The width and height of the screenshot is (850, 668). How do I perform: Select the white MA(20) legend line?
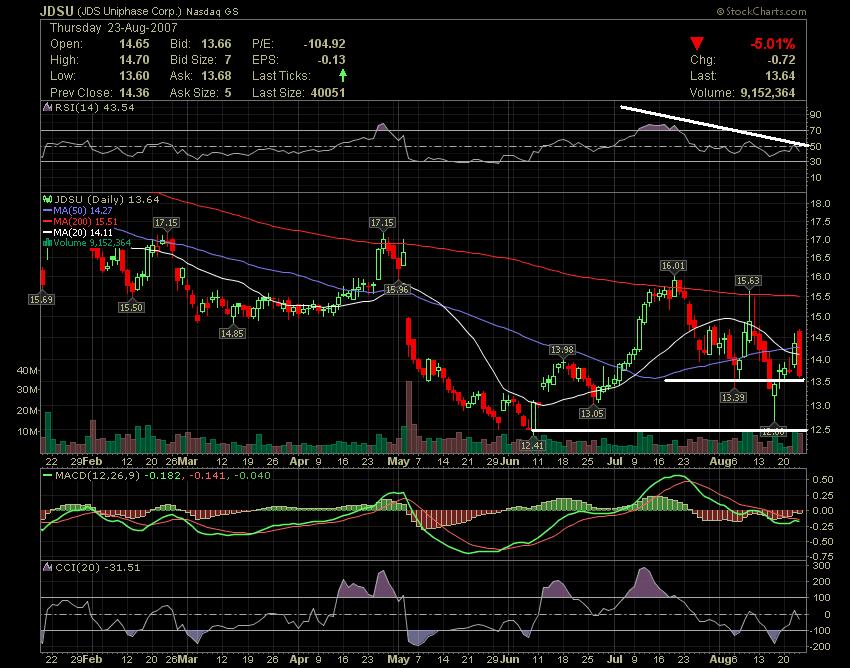(x=48, y=233)
